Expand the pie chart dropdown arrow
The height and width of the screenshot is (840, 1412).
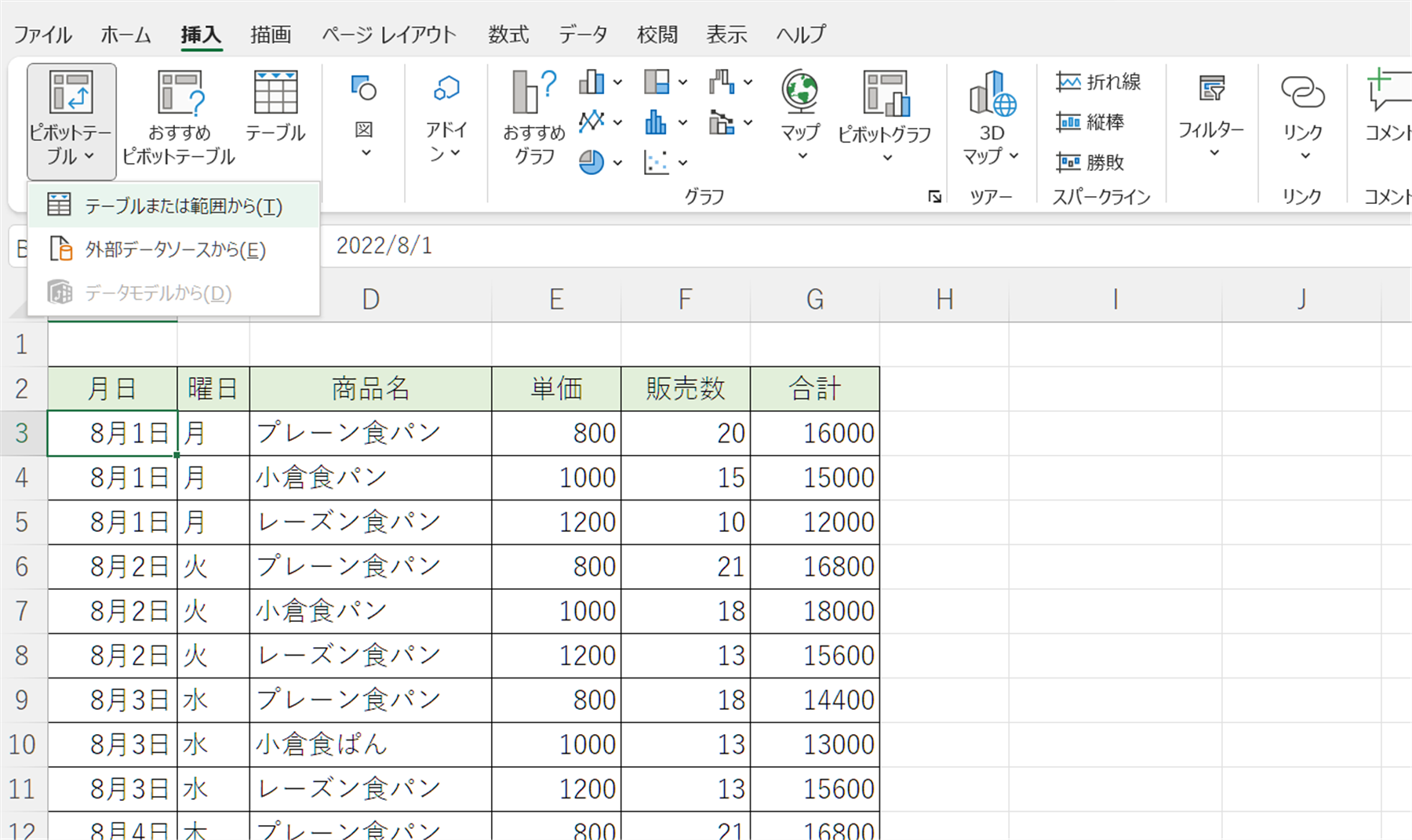tap(617, 163)
